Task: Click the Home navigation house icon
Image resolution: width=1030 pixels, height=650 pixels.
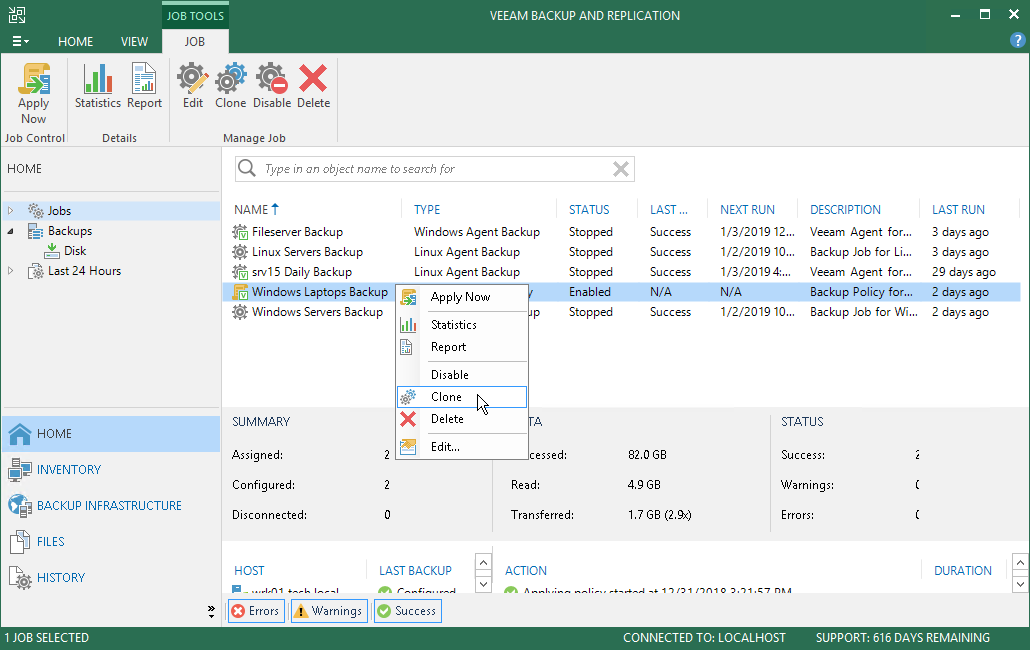Action: [x=20, y=433]
